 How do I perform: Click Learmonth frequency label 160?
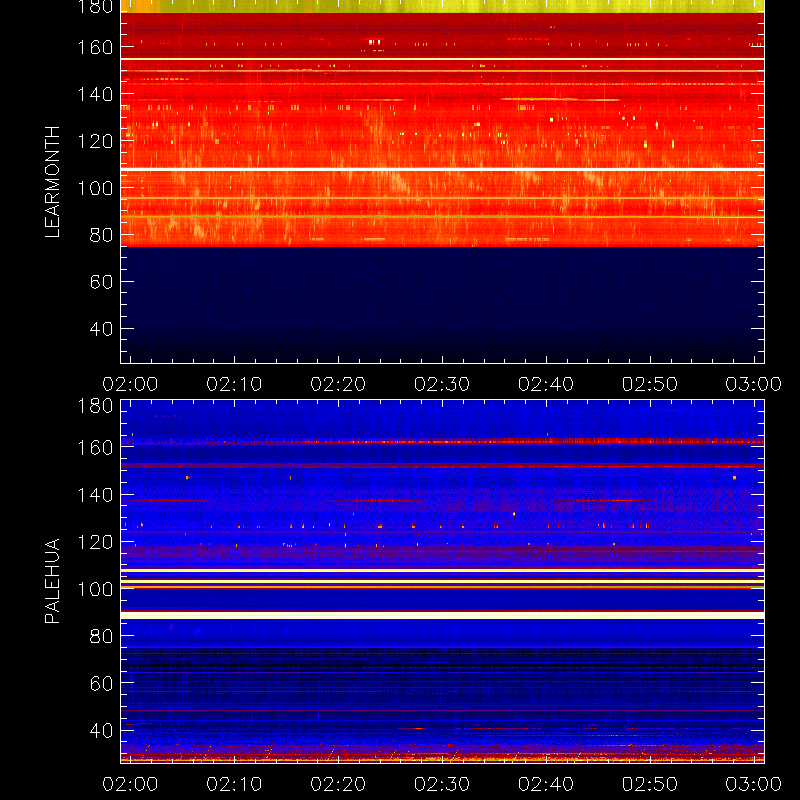(x=95, y=47)
